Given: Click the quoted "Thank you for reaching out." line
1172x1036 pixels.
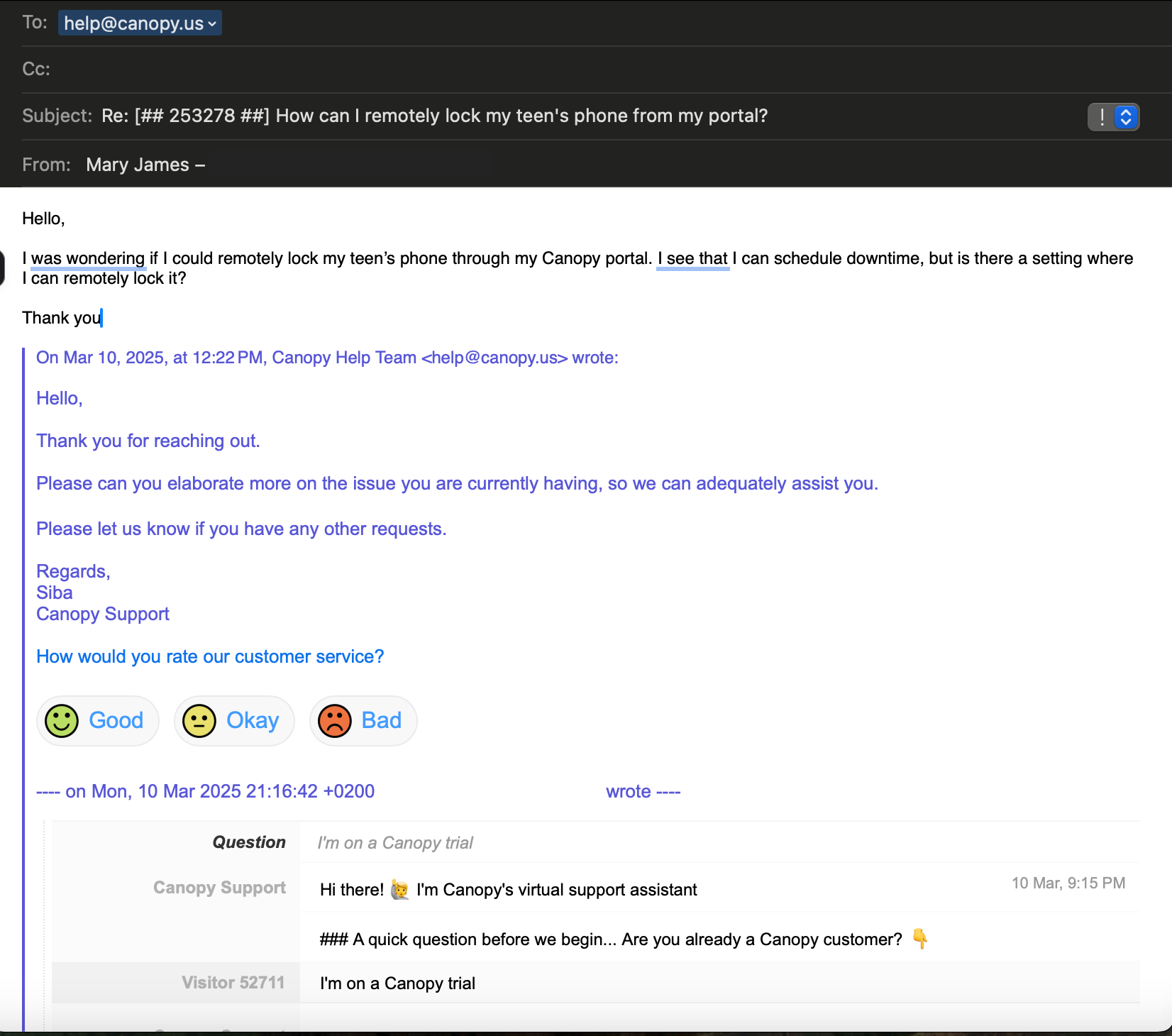Looking at the screenshot, I should point(148,441).
